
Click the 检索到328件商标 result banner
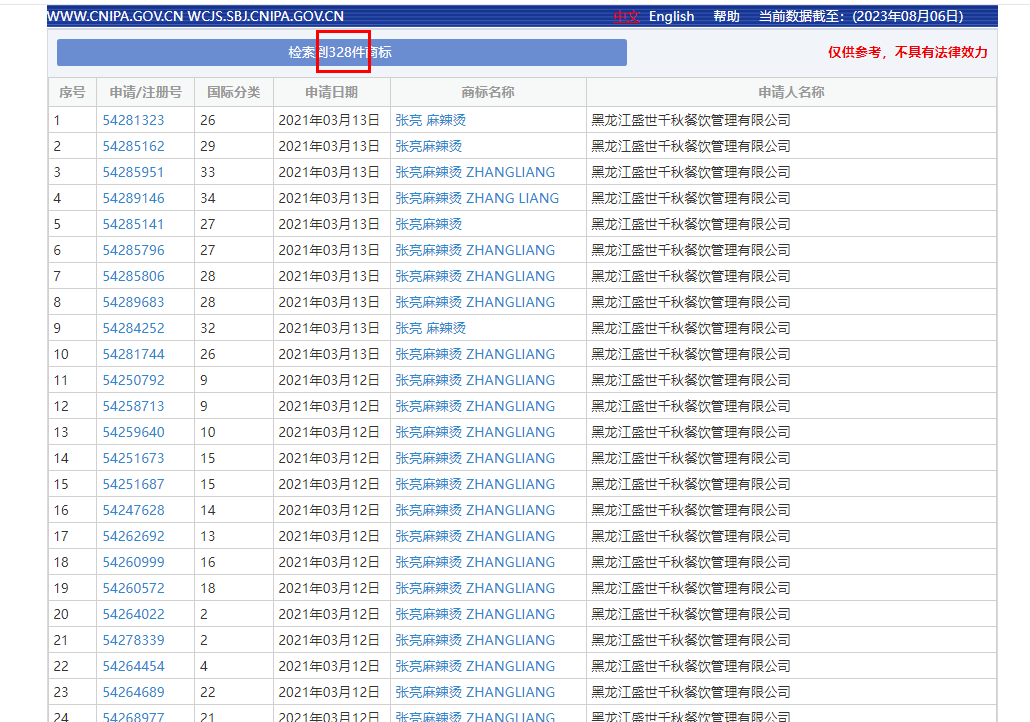pyautogui.click(x=342, y=53)
